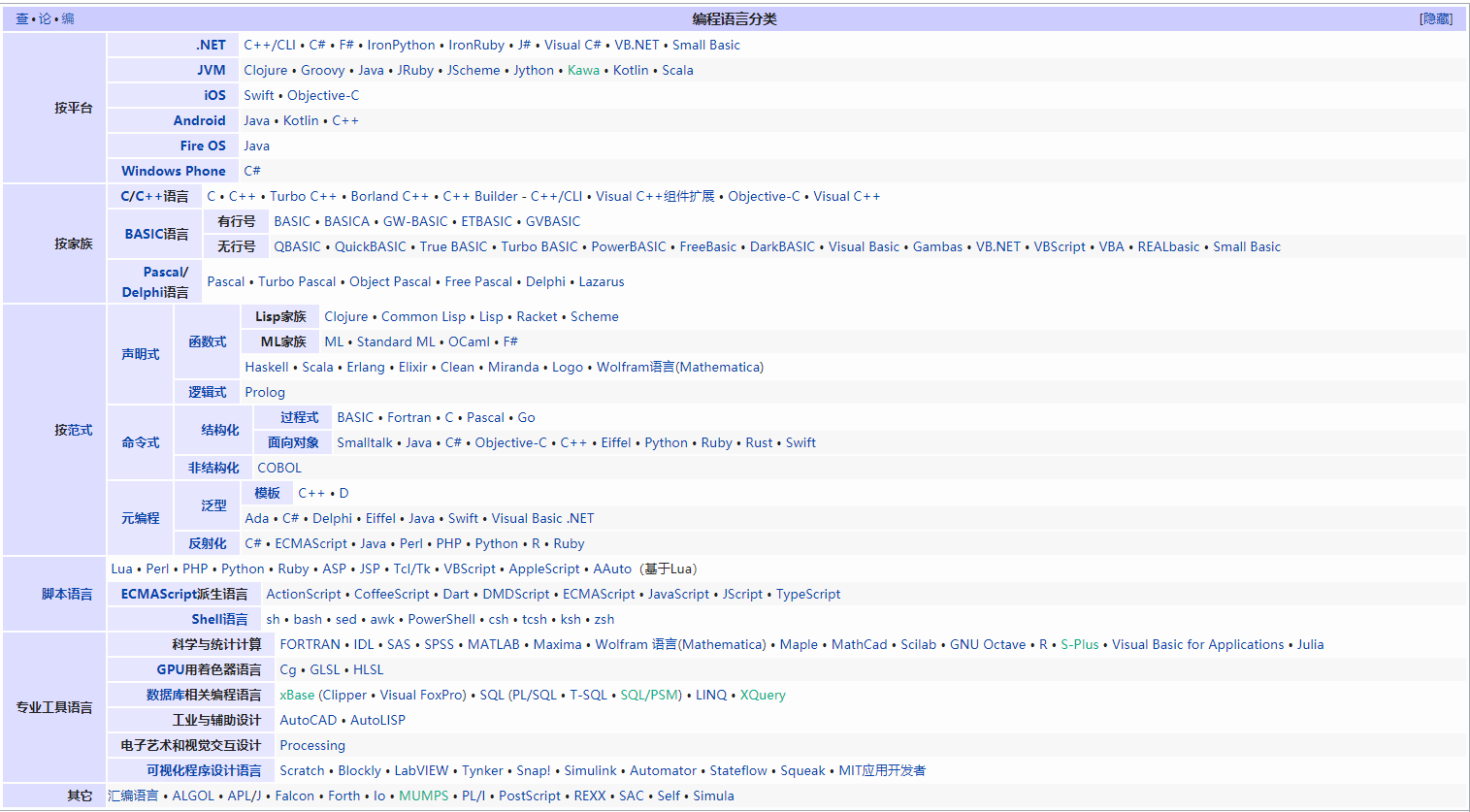Open the Ada link
The image size is (1470, 812).
pyautogui.click(x=257, y=518)
